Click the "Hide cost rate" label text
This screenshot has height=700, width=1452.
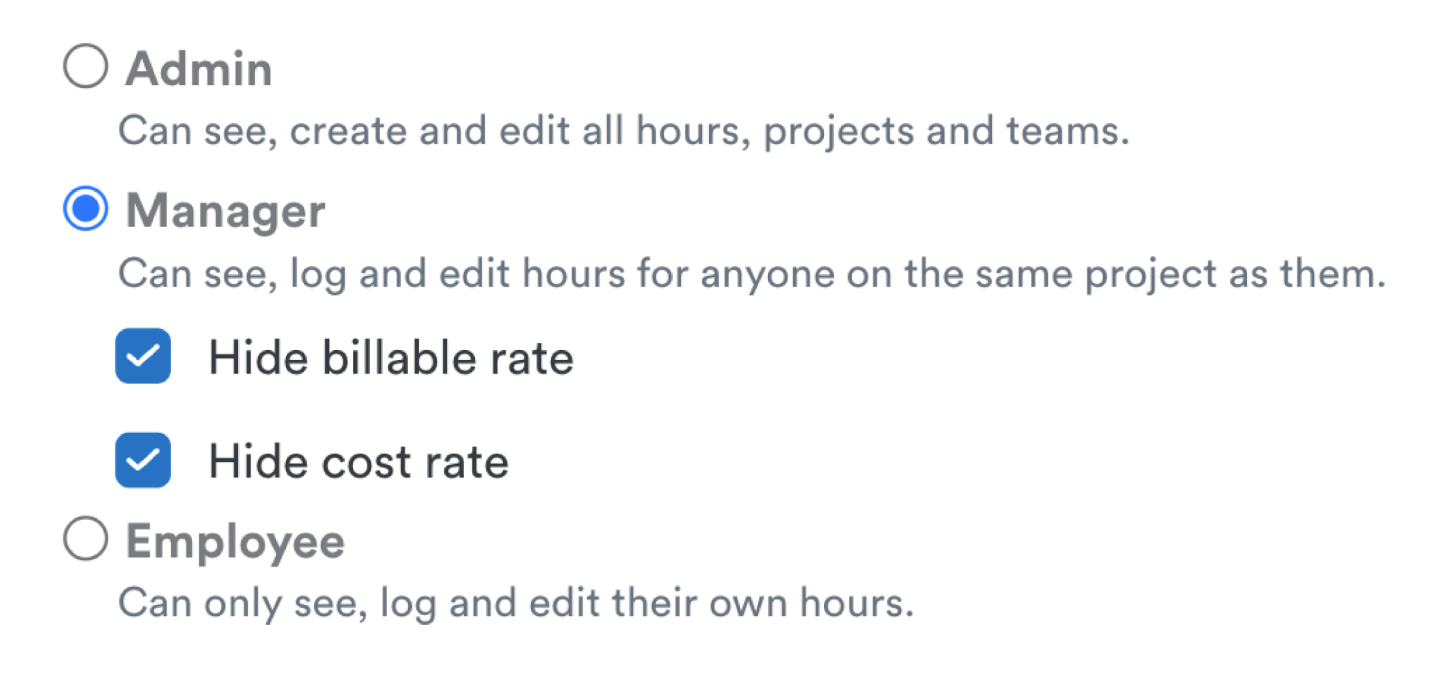click(x=358, y=462)
